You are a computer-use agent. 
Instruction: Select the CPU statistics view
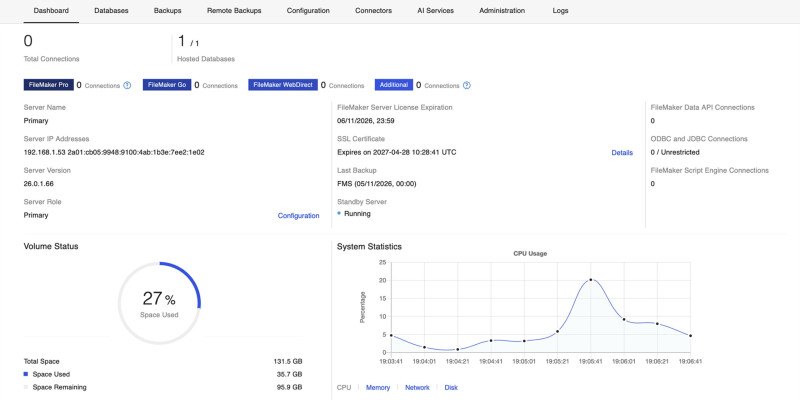coord(344,388)
